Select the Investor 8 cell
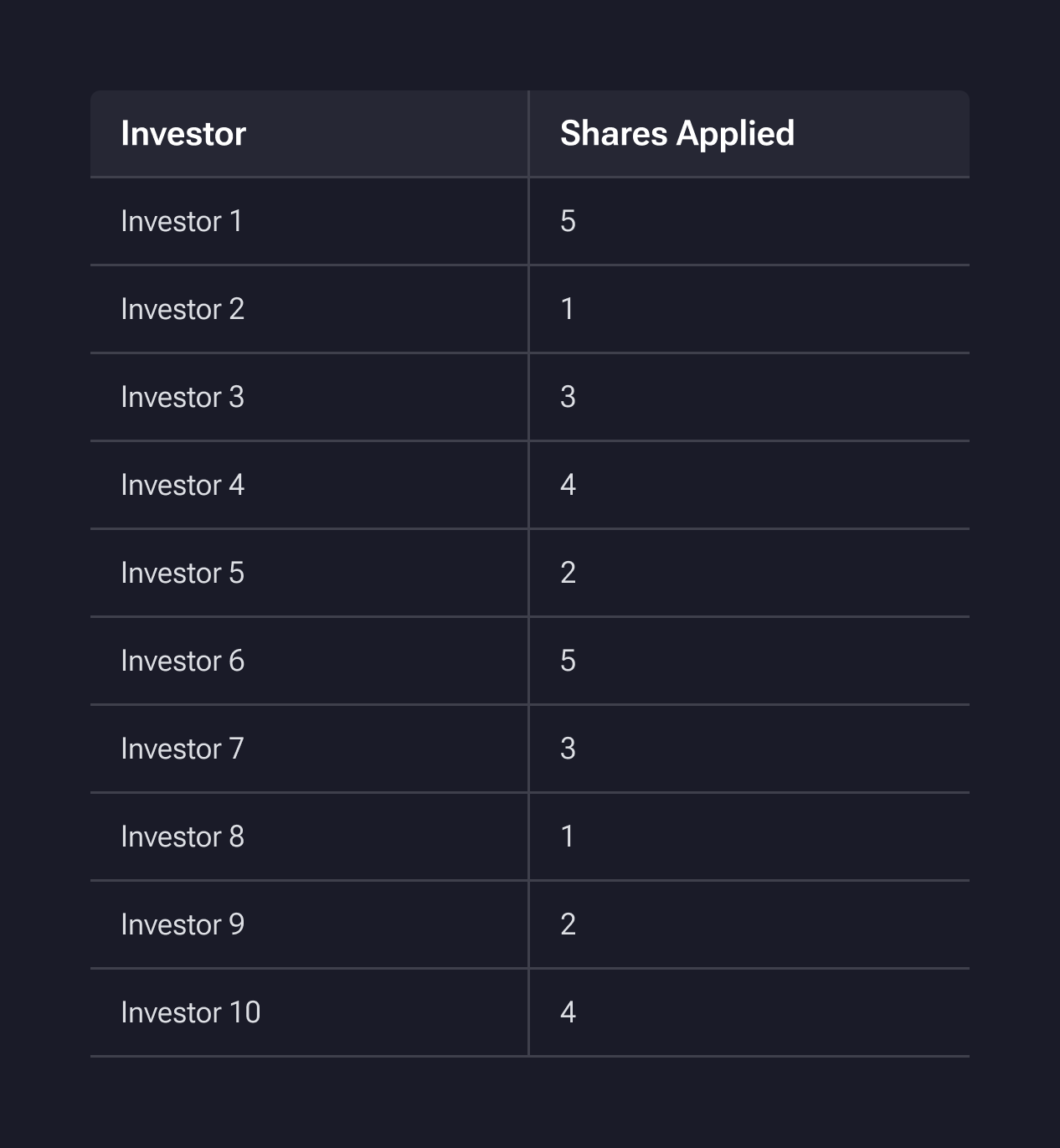Screen dimensions: 1060x1148 pyautogui.click(x=183, y=837)
